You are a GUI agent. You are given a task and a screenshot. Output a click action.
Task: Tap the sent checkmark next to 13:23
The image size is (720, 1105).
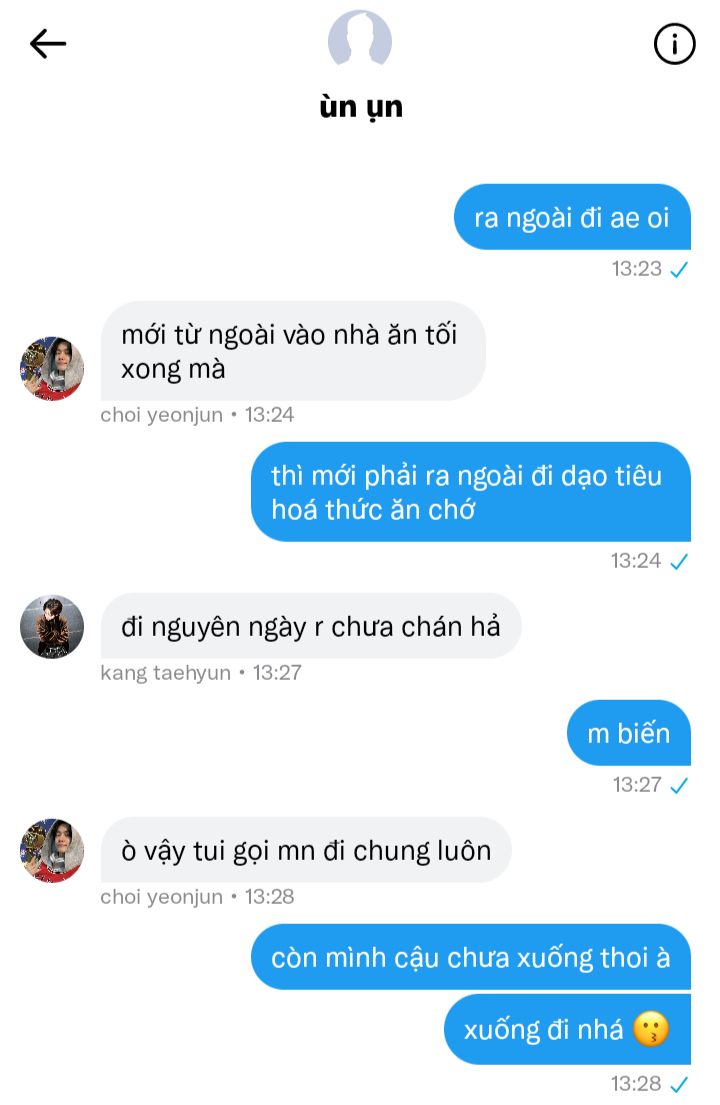pos(678,269)
